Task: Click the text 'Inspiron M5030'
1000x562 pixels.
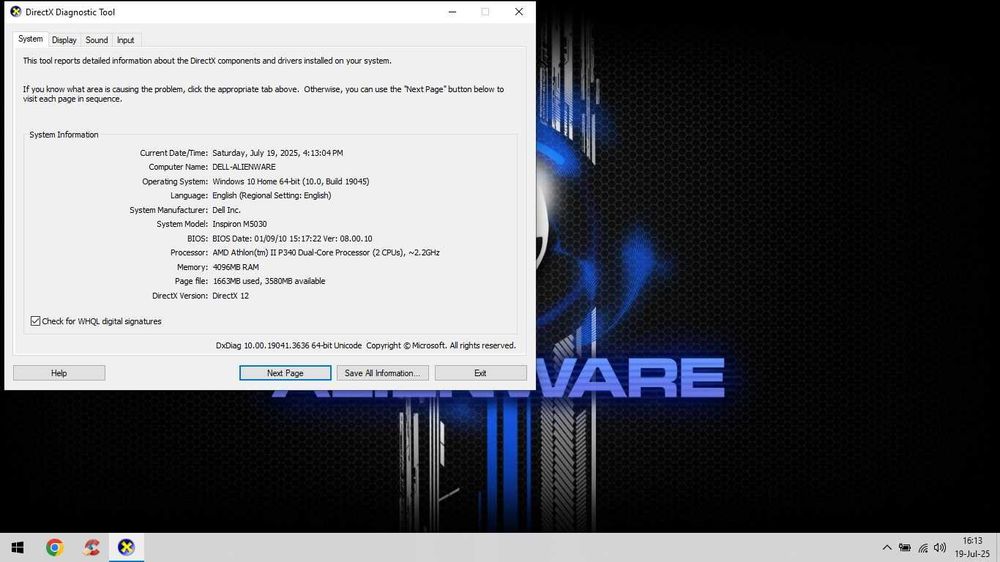Action: (x=239, y=224)
